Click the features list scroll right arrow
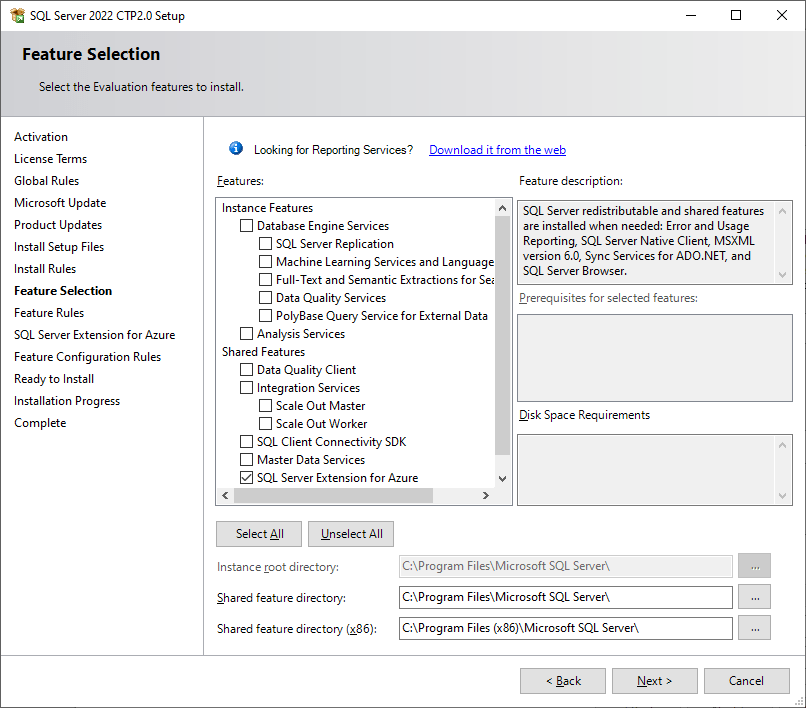 point(486,495)
